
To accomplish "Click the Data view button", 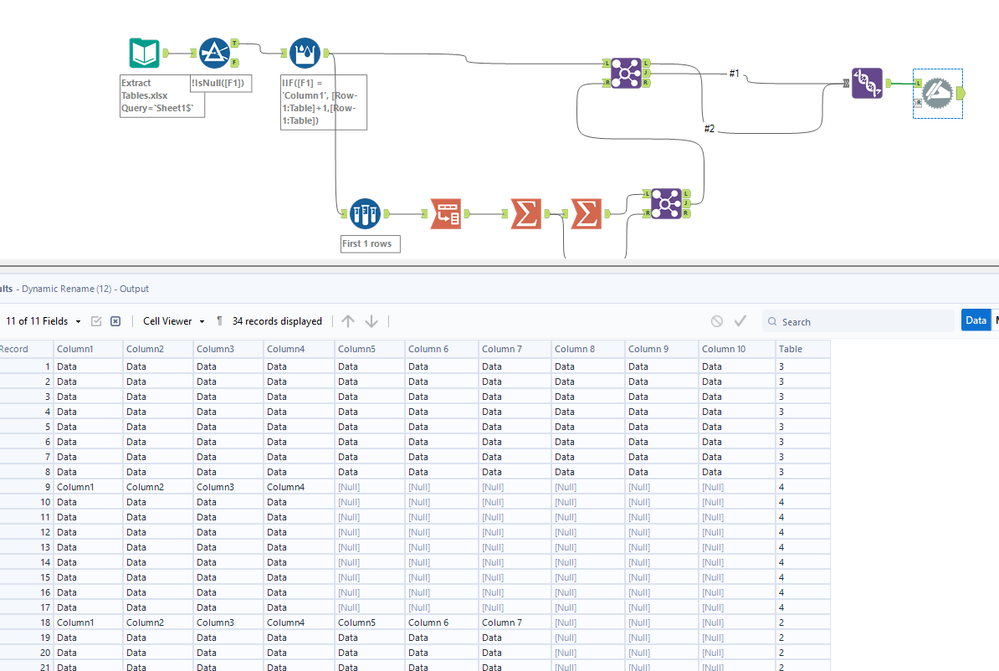I will point(975,321).
